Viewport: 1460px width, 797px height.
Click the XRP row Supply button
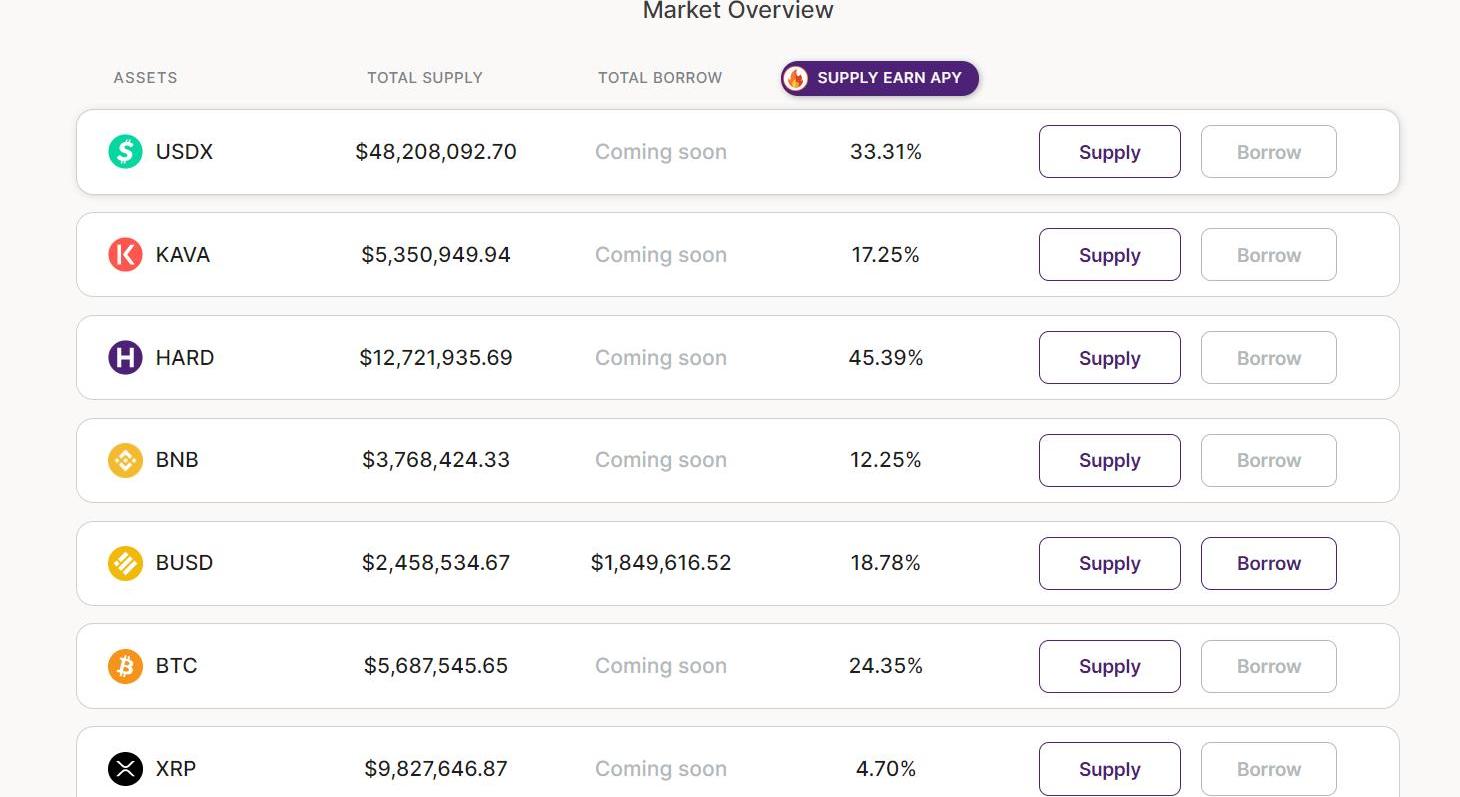tap(1109, 769)
